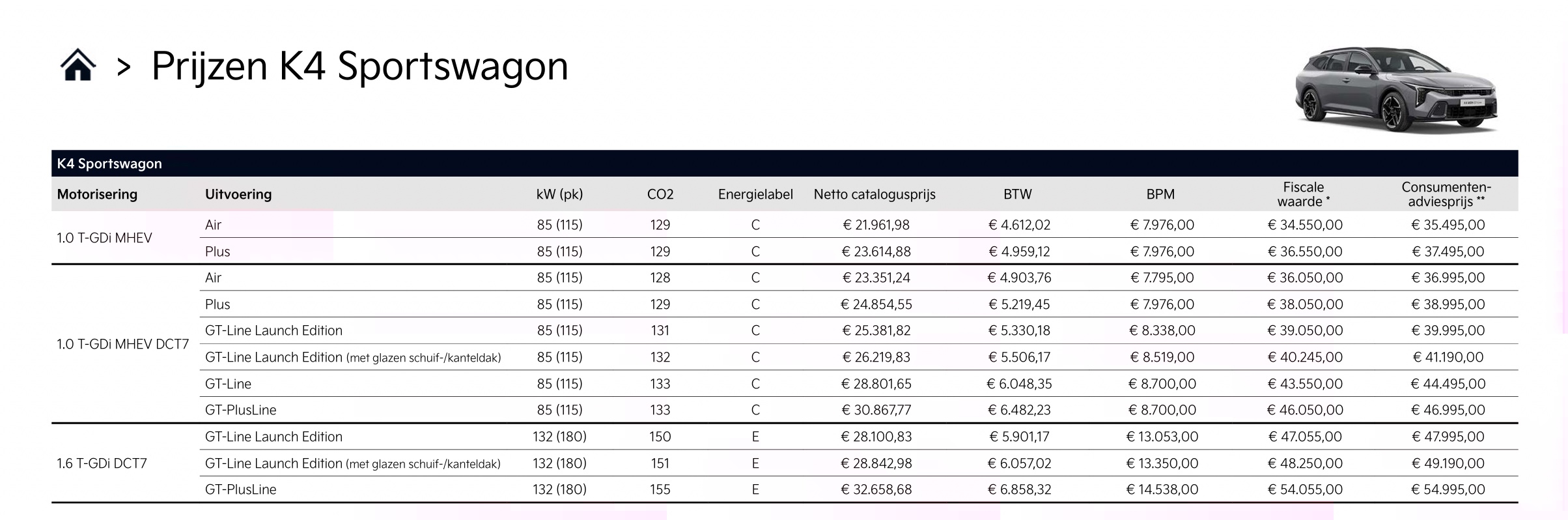Select the 1.6 T-GDi DCT7 cell
The width and height of the screenshot is (1568, 520).
click(102, 463)
